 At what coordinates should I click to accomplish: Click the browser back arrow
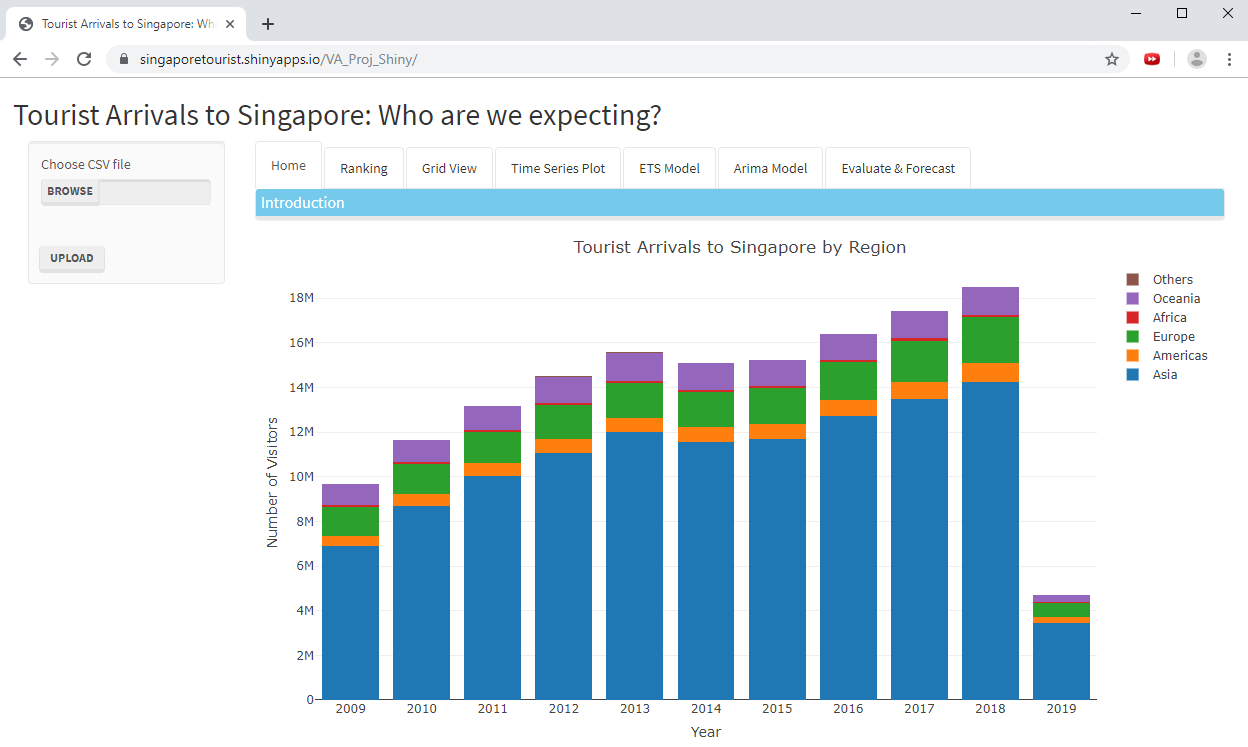[x=20, y=59]
